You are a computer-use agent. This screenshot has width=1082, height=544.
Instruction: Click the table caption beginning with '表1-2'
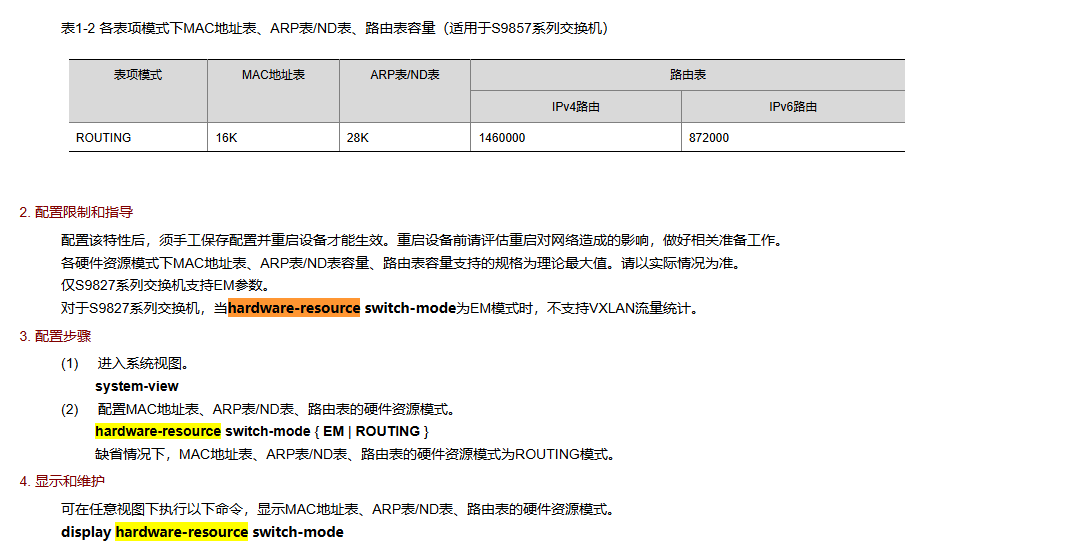pos(335,28)
